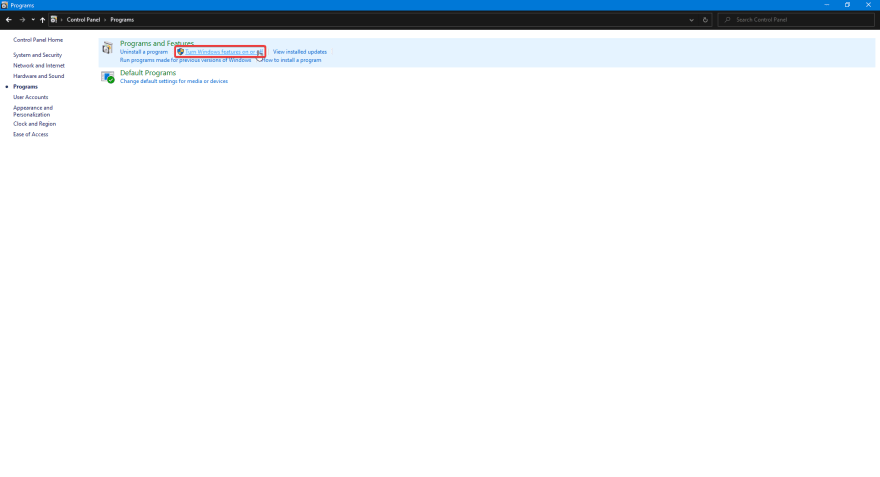Open Run programs made for previous versions
The width and height of the screenshot is (880, 477).
pyautogui.click(x=185, y=60)
